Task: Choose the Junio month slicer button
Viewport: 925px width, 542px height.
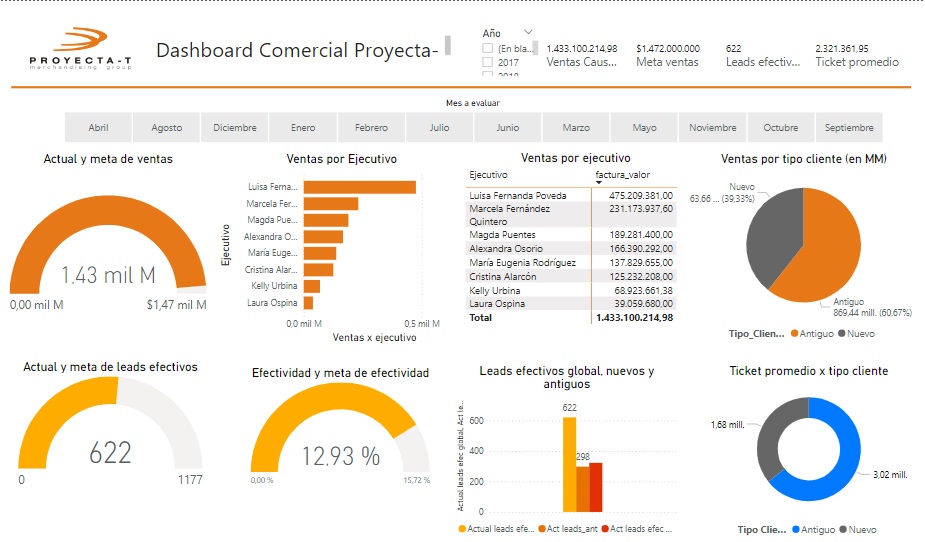Action: tap(507, 127)
